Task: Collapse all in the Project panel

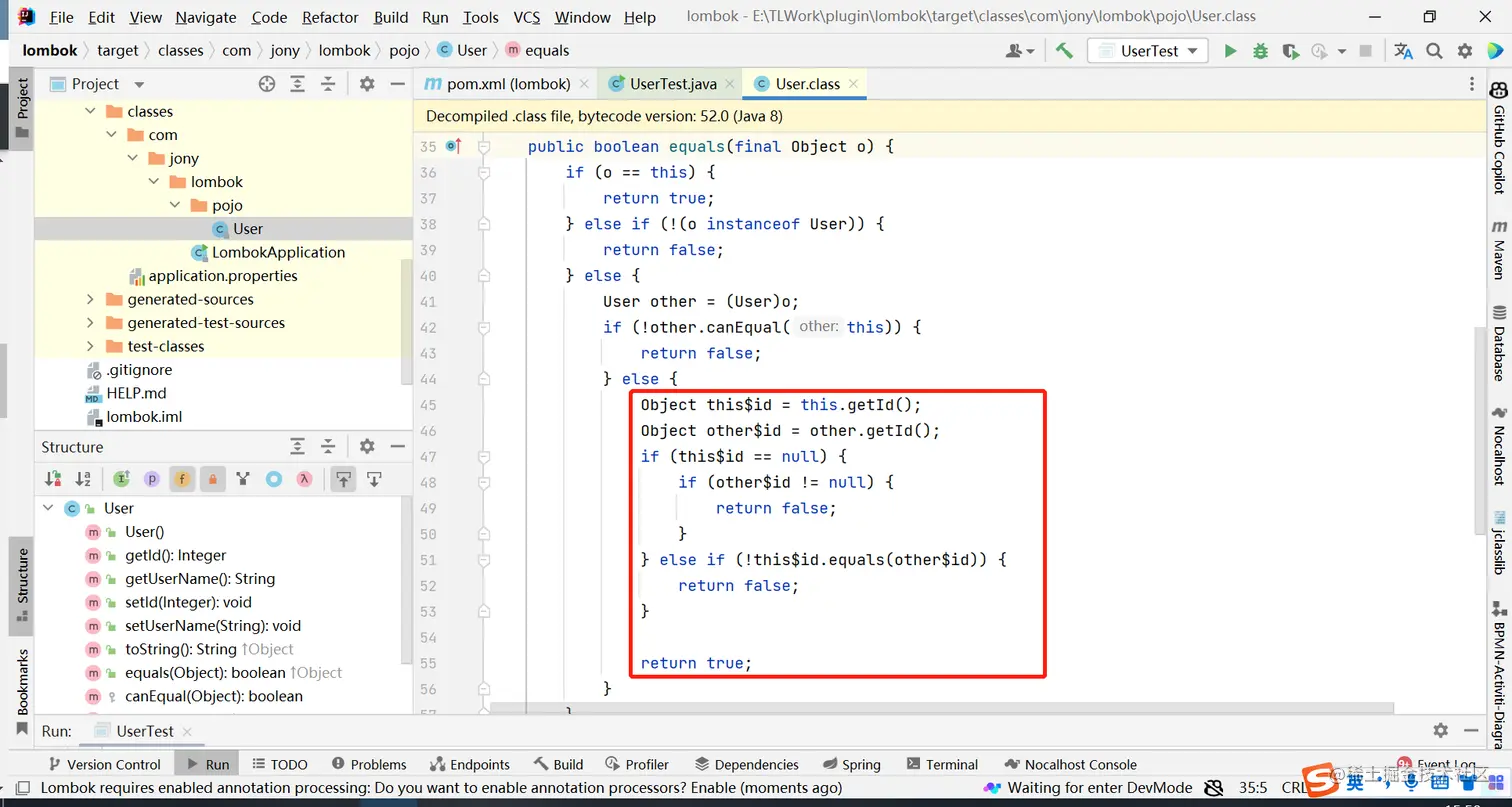Action: (327, 84)
